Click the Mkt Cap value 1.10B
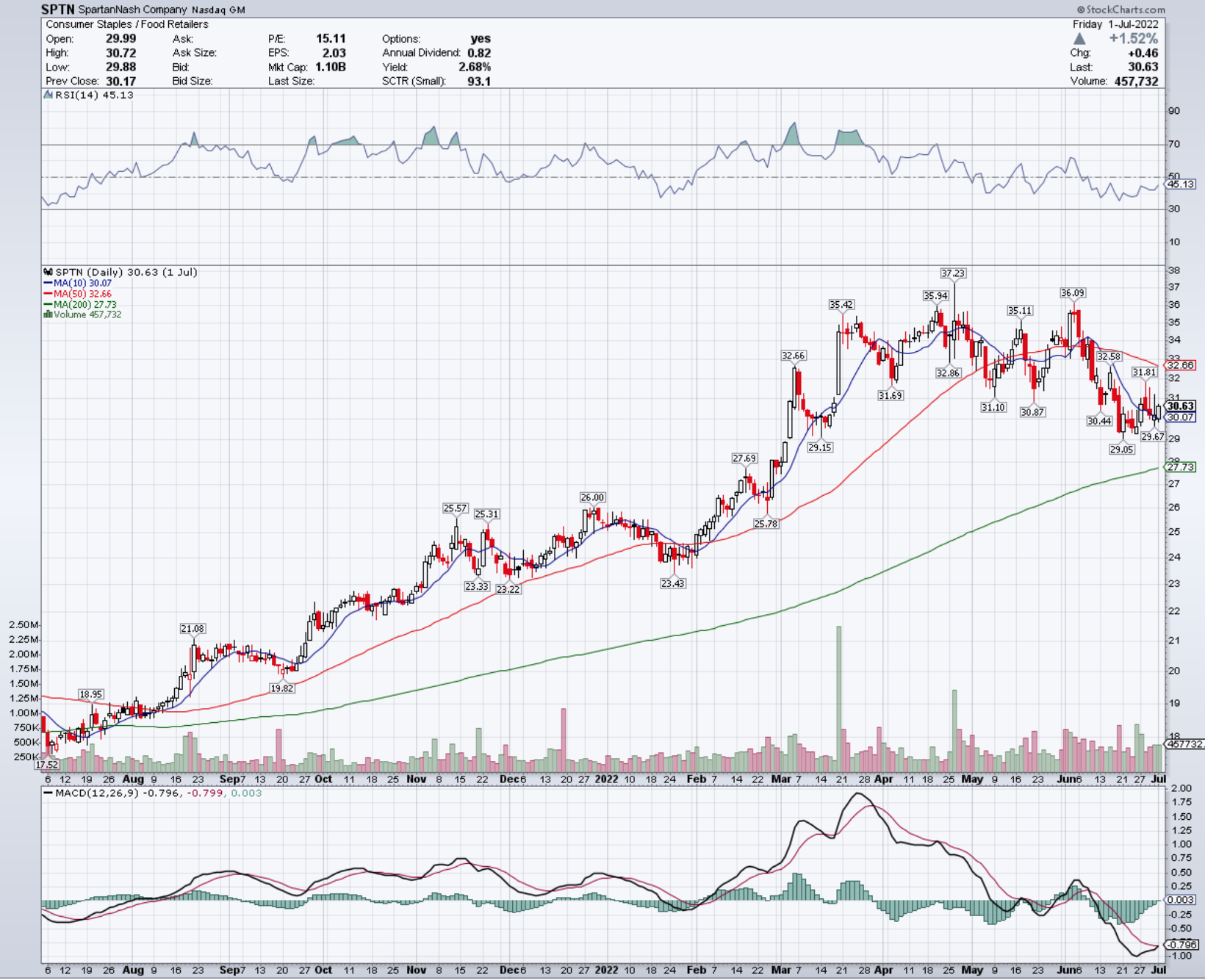 (x=330, y=67)
